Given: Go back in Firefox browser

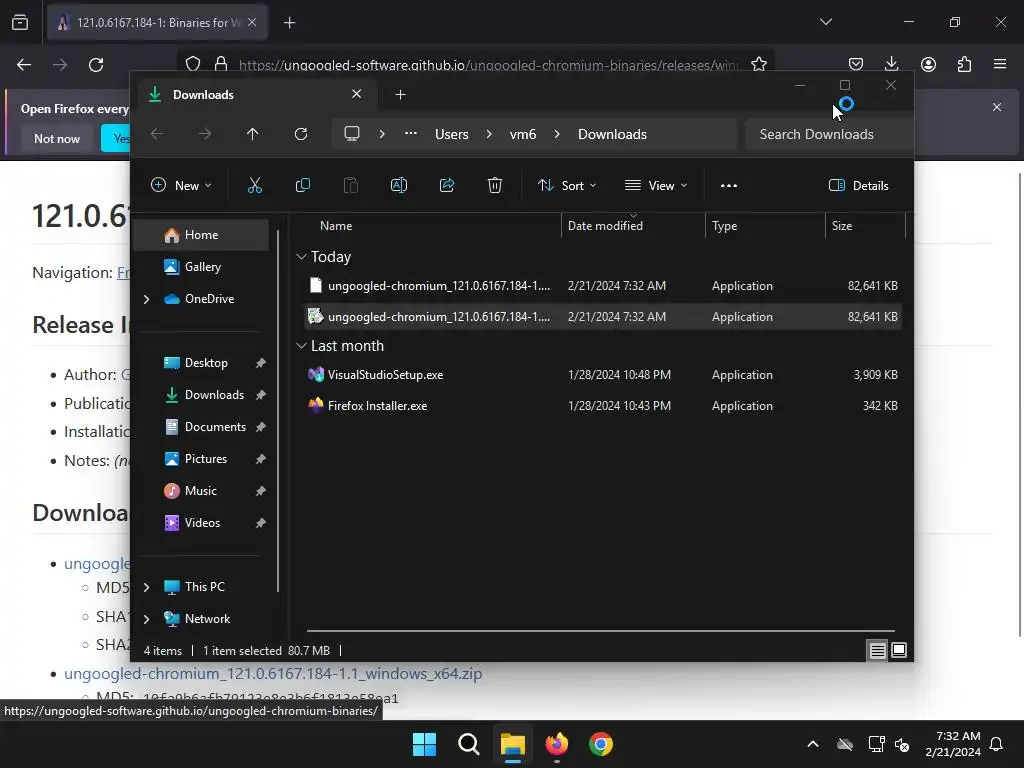Looking at the screenshot, I should click(24, 65).
